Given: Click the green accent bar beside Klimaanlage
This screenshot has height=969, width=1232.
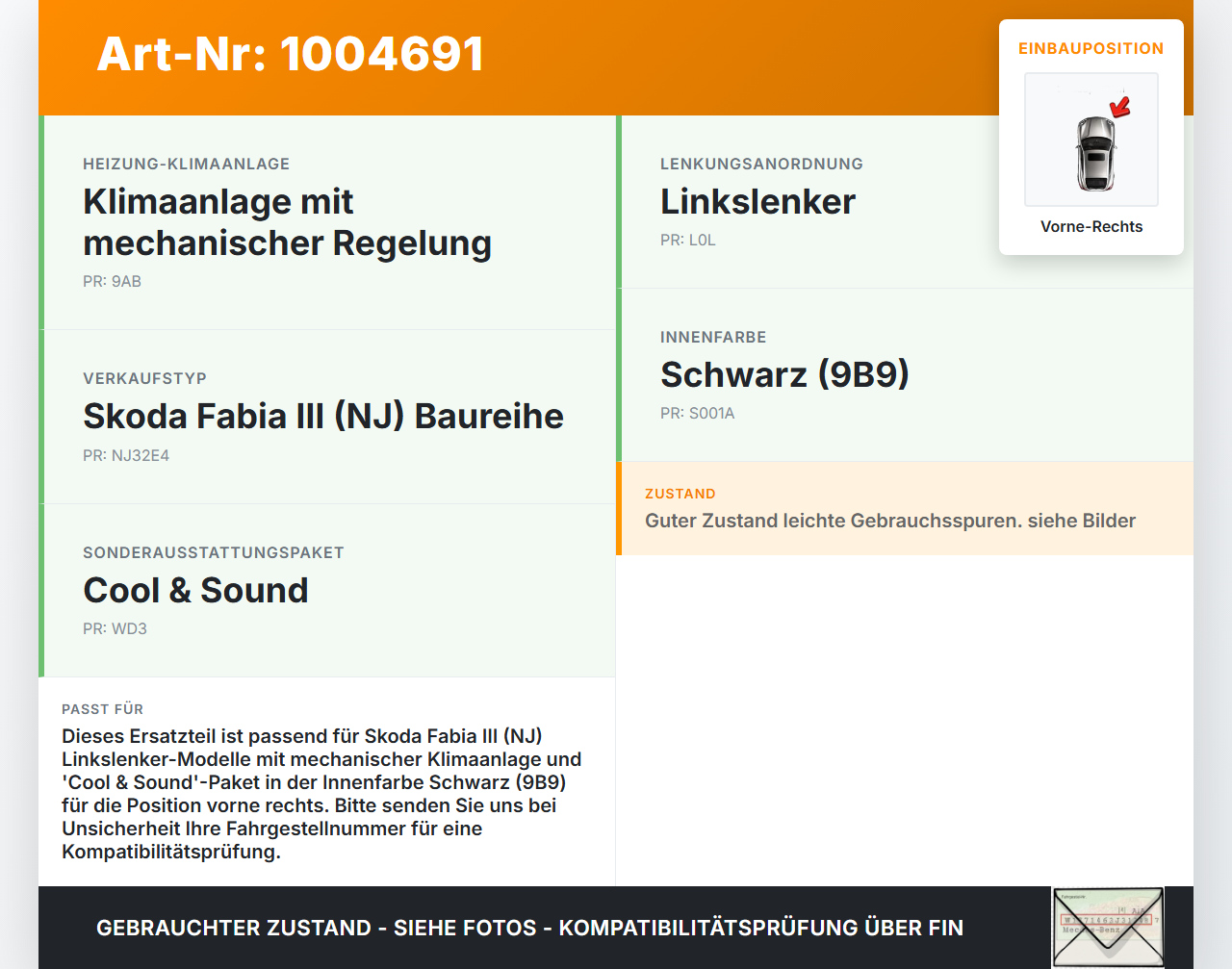Looking at the screenshot, I should 40,221.
